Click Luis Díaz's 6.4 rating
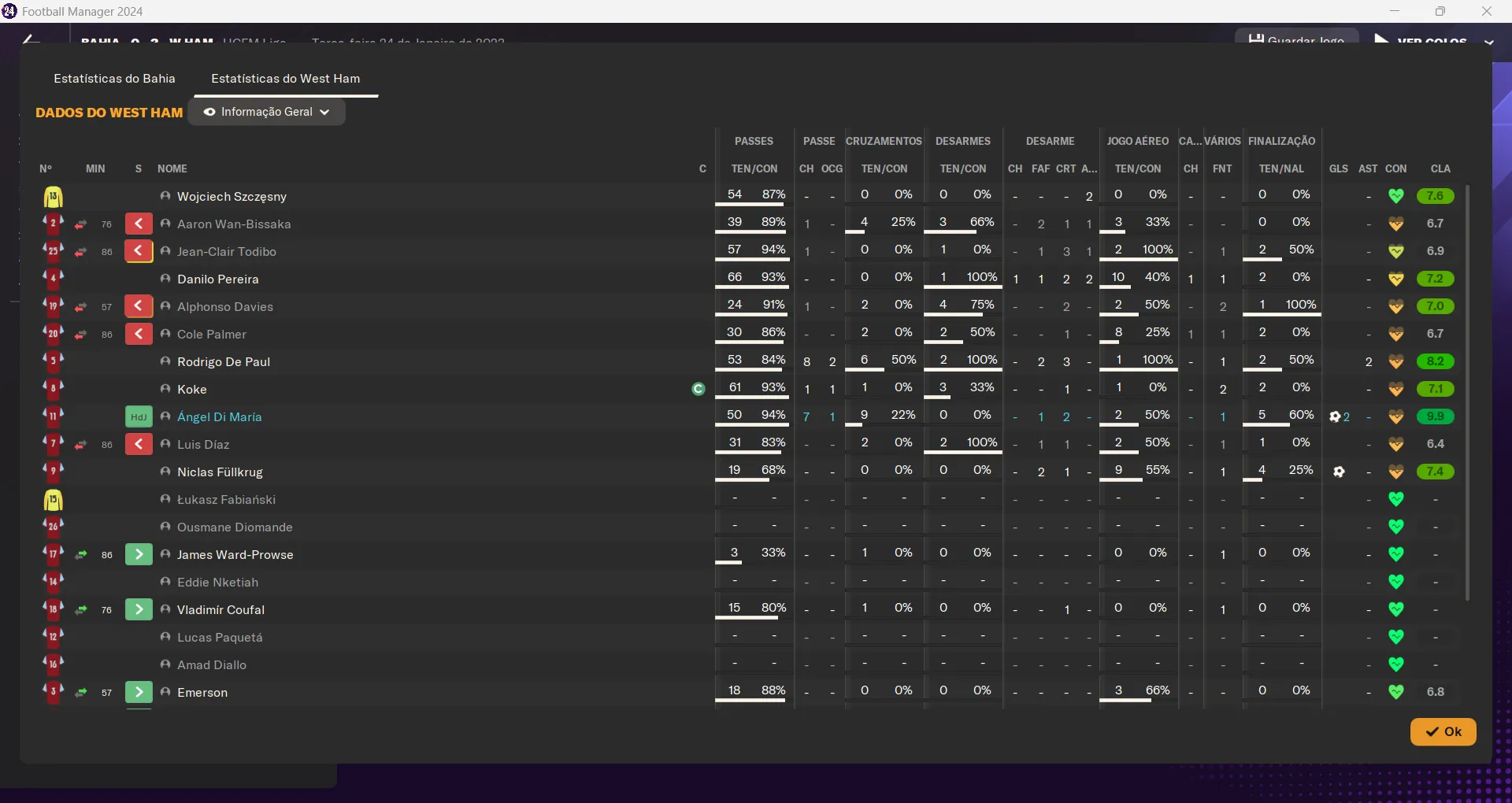Screen dimensions: 1512x803 click(1435, 444)
